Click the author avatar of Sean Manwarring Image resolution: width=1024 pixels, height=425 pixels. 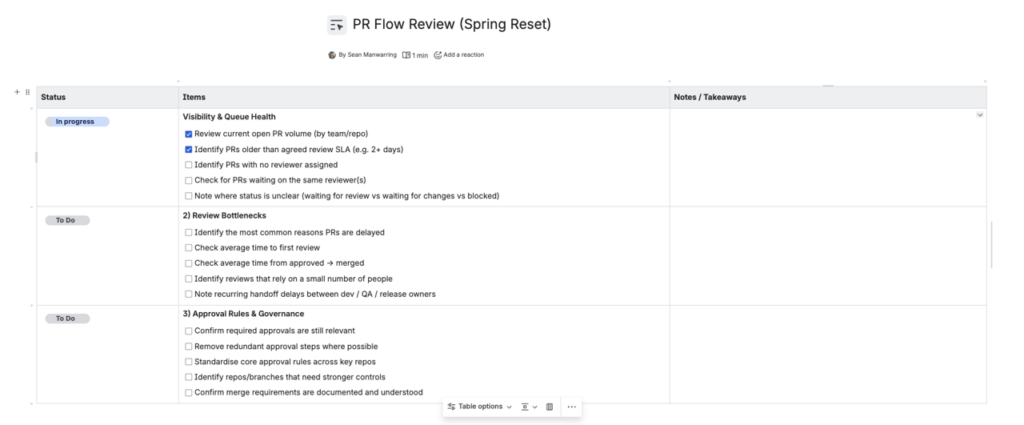click(332, 55)
